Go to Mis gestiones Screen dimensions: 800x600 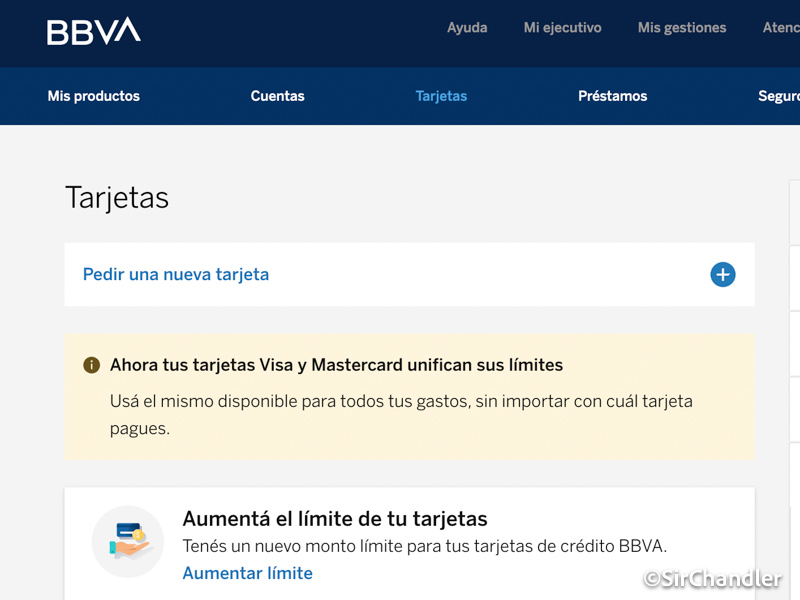(682, 28)
